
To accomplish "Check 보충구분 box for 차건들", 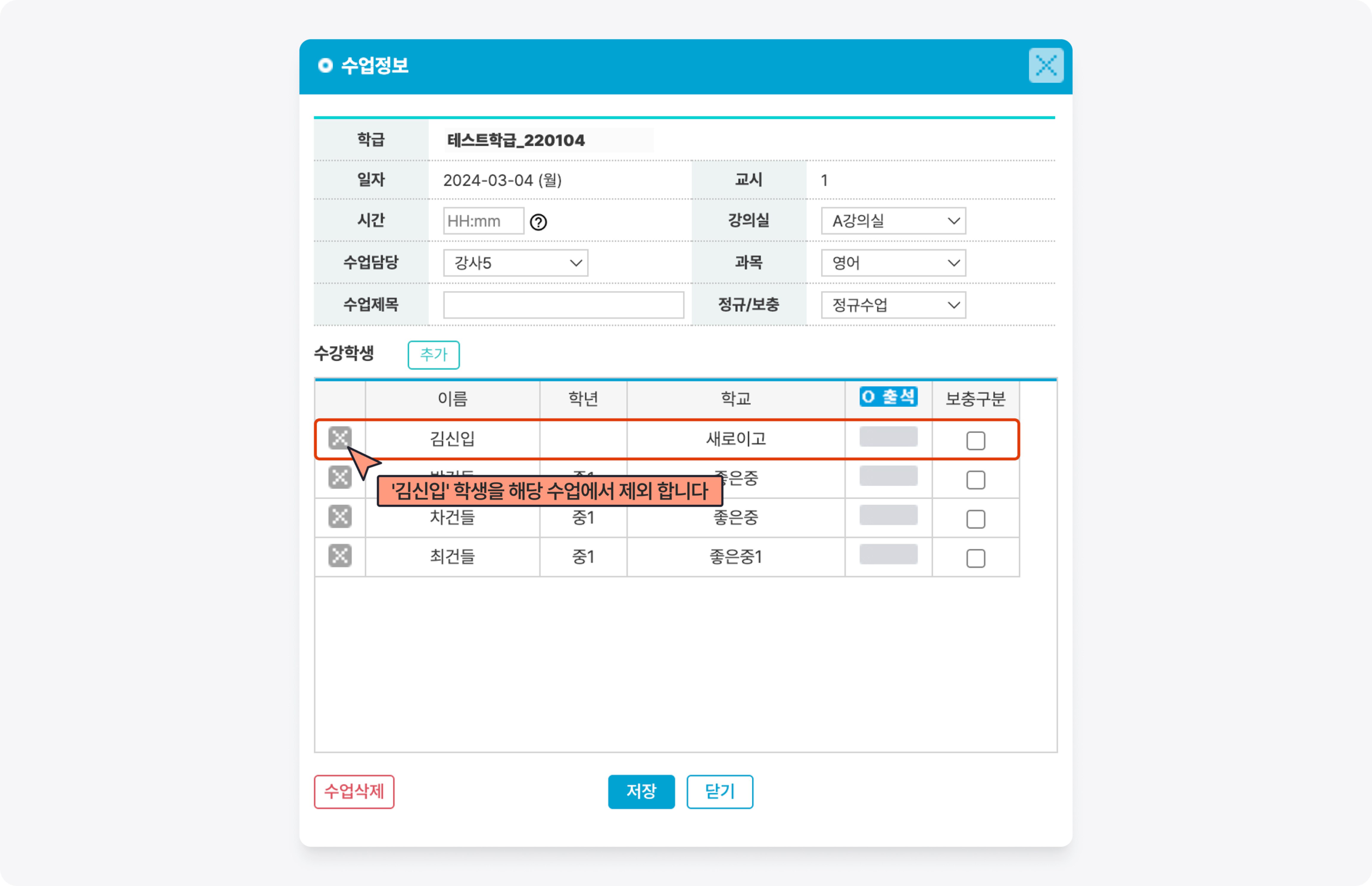I will (x=975, y=519).
